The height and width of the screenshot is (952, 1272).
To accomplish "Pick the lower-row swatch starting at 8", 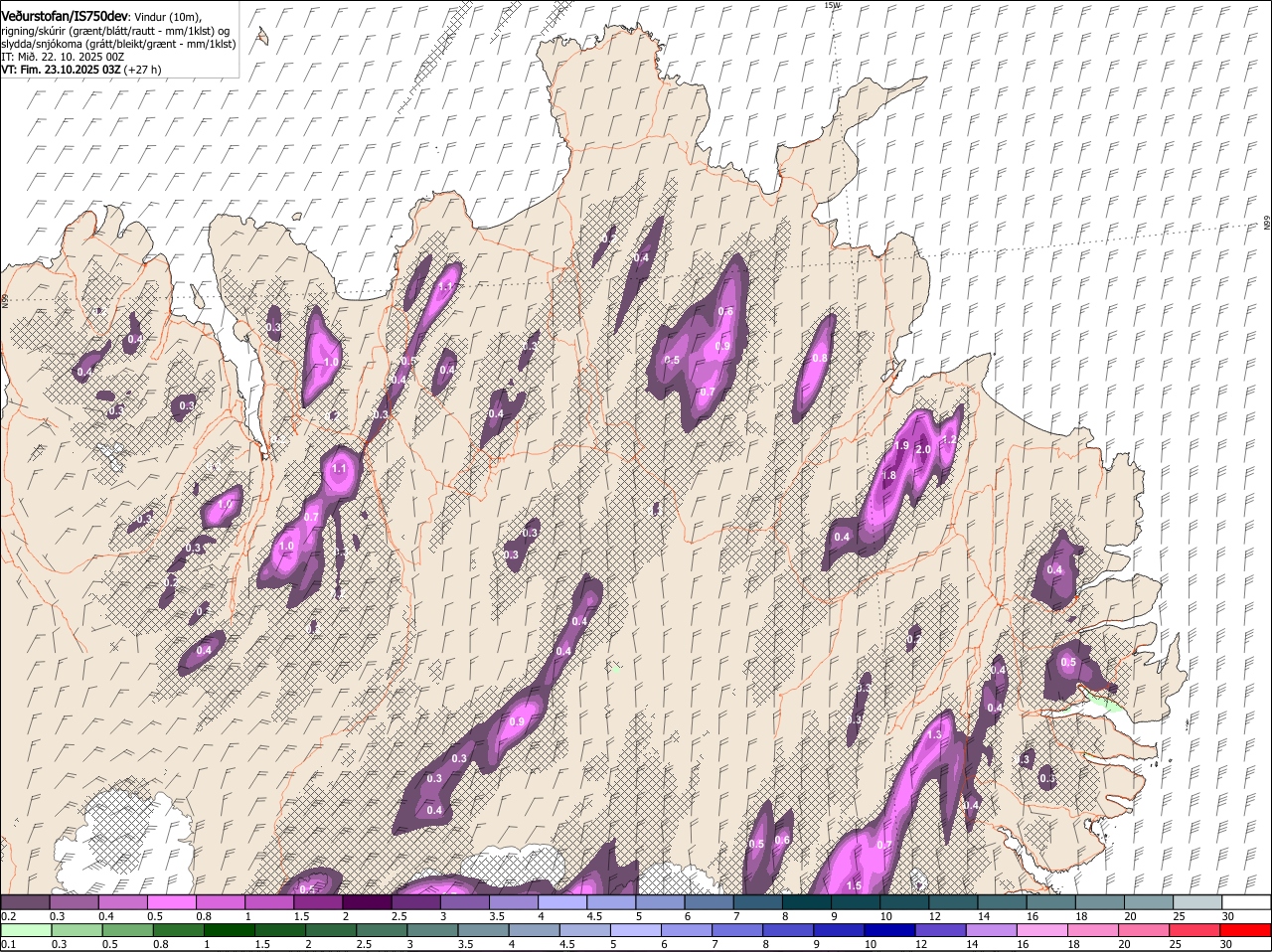I will 788,930.
